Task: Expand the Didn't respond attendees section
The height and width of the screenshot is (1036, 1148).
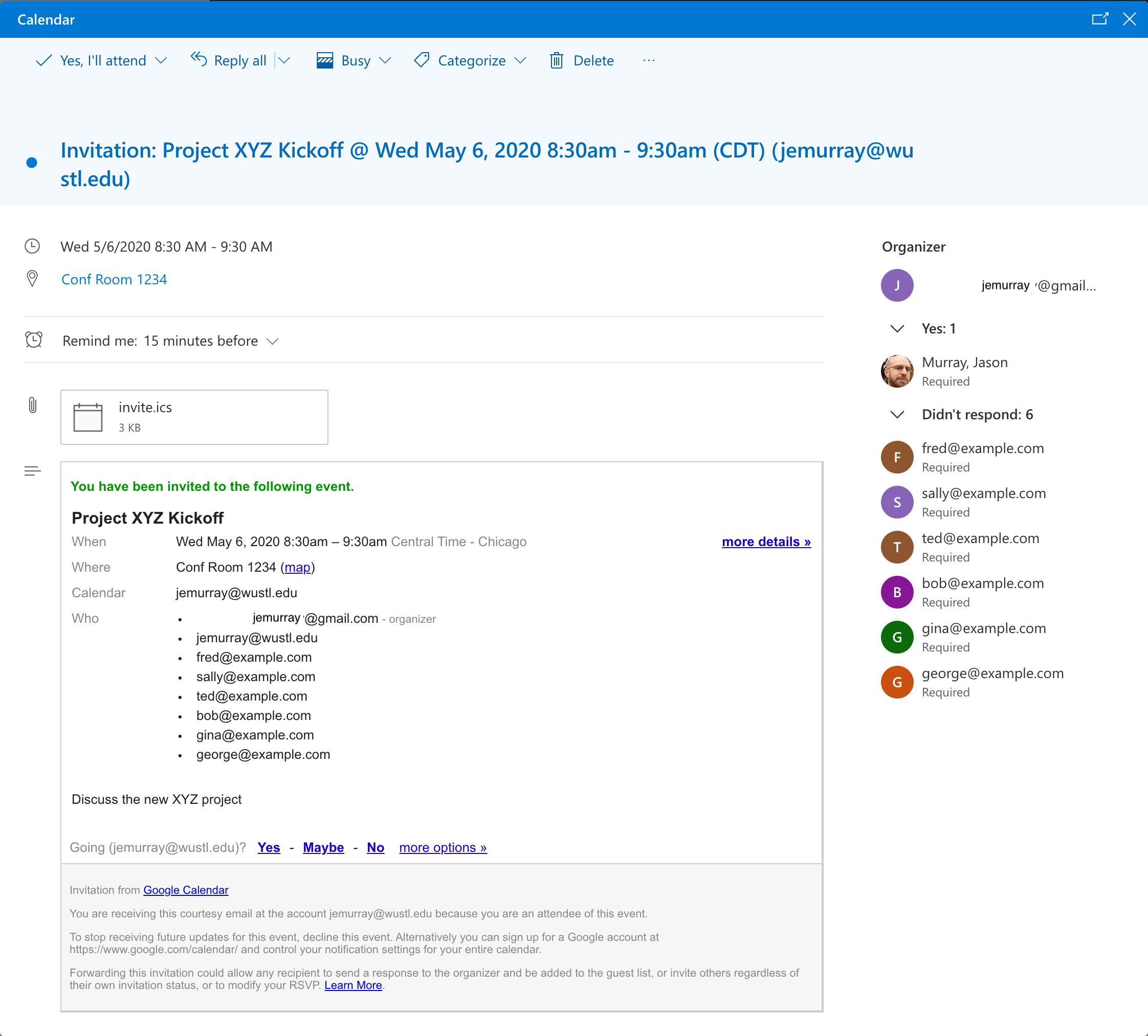Action: (897, 413)
